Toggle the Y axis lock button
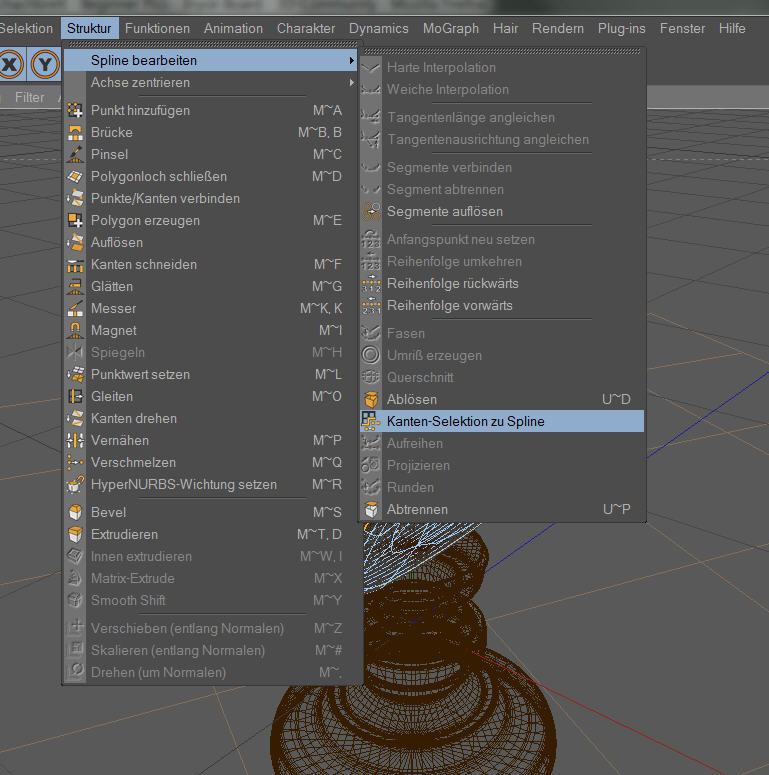Viewport: 769px width, 775px height. [45, 64]
